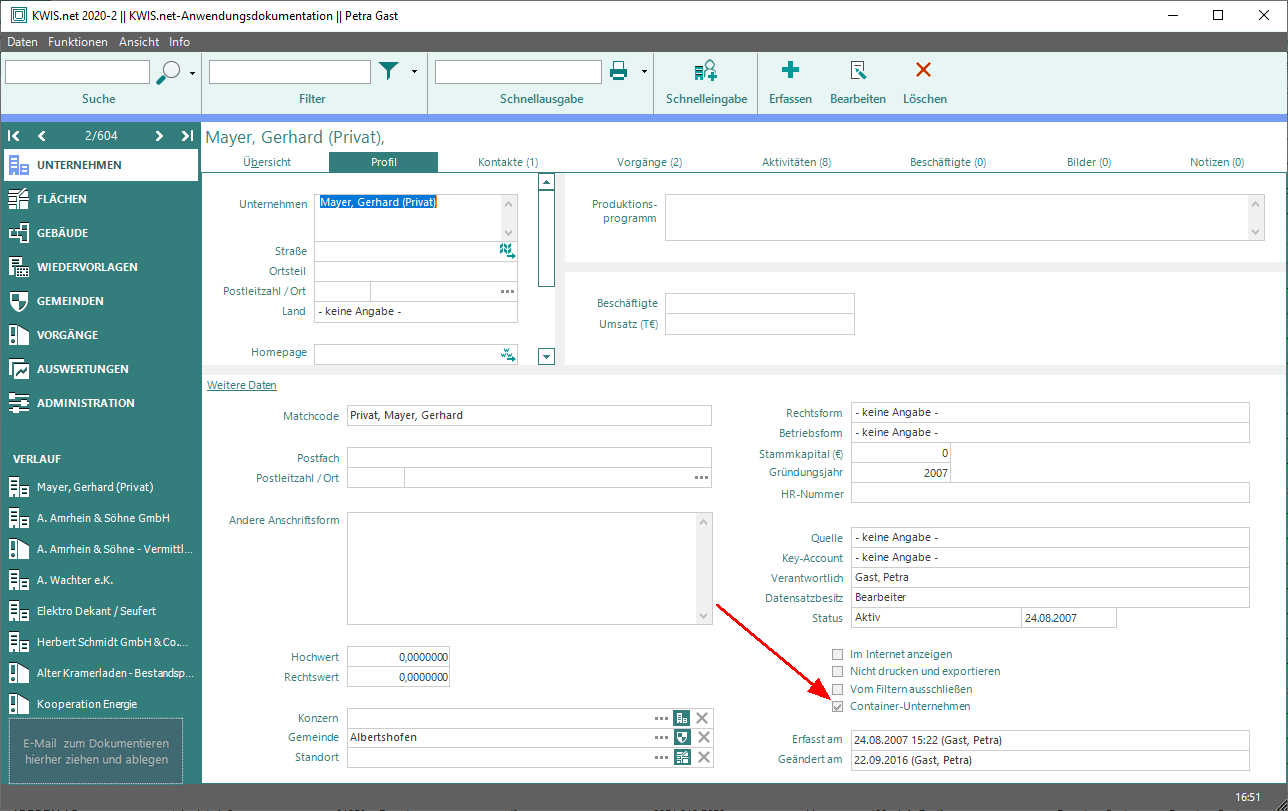1288x811 pixels.
Task: Click the printer quick-output icon
Action: tap(619, 71)
